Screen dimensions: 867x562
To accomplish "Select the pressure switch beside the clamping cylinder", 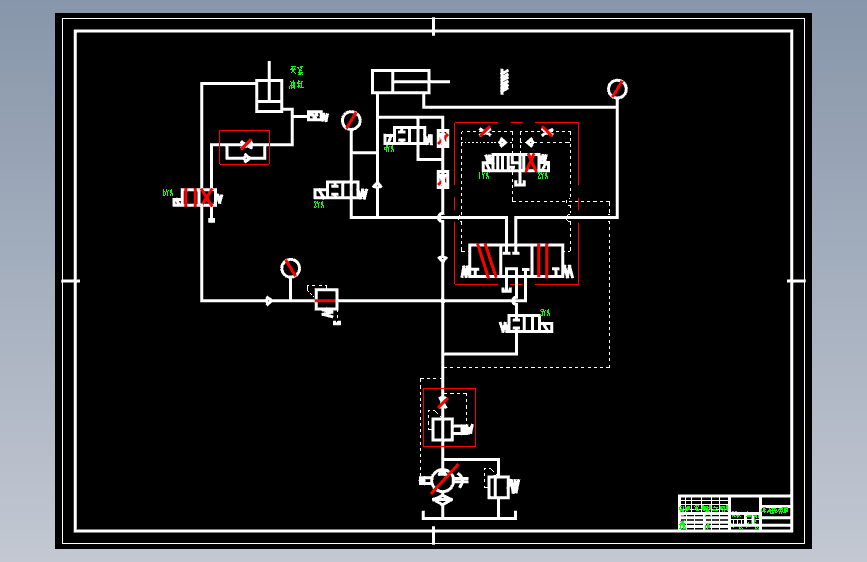I will click(318, 116).
